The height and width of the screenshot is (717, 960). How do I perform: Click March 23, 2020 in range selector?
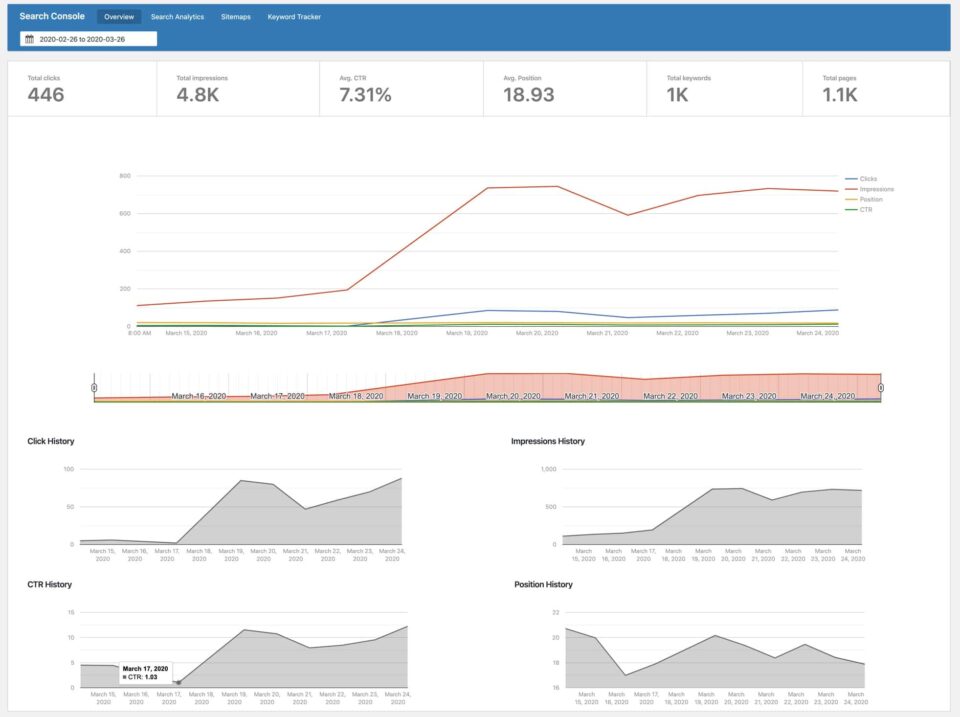coord(749,396)
